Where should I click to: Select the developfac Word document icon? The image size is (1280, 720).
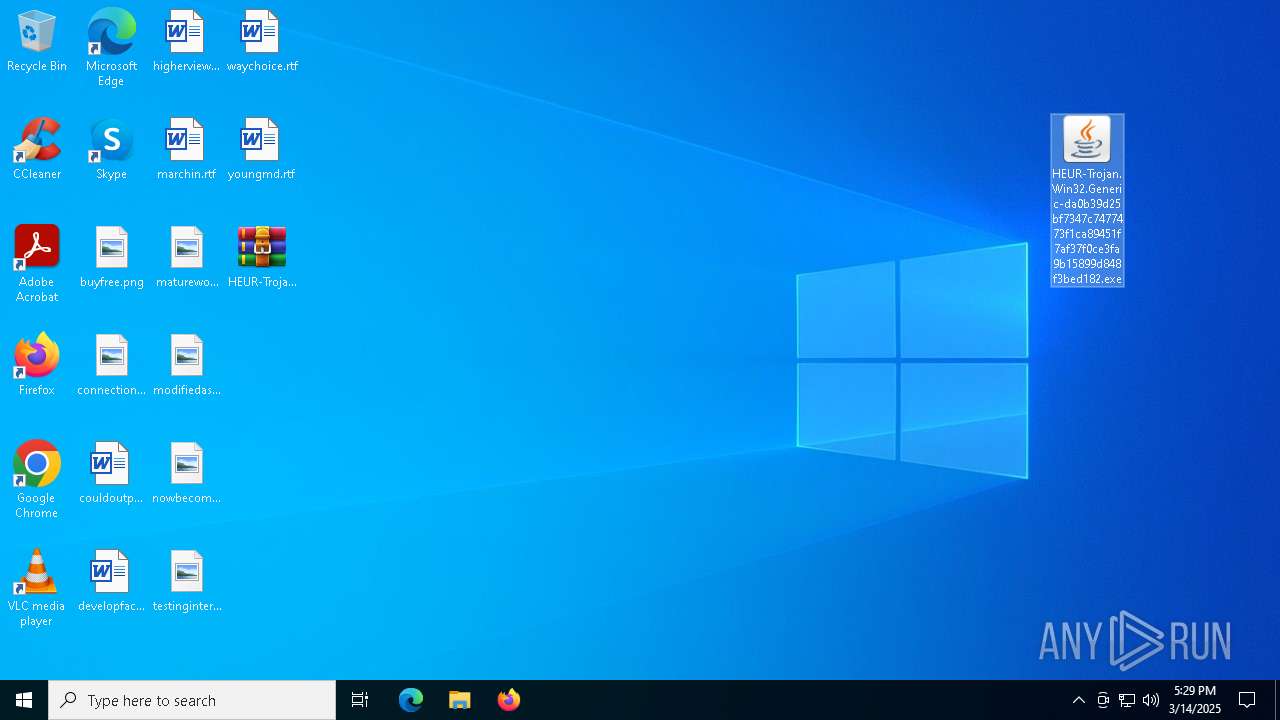tap(111, 582)
